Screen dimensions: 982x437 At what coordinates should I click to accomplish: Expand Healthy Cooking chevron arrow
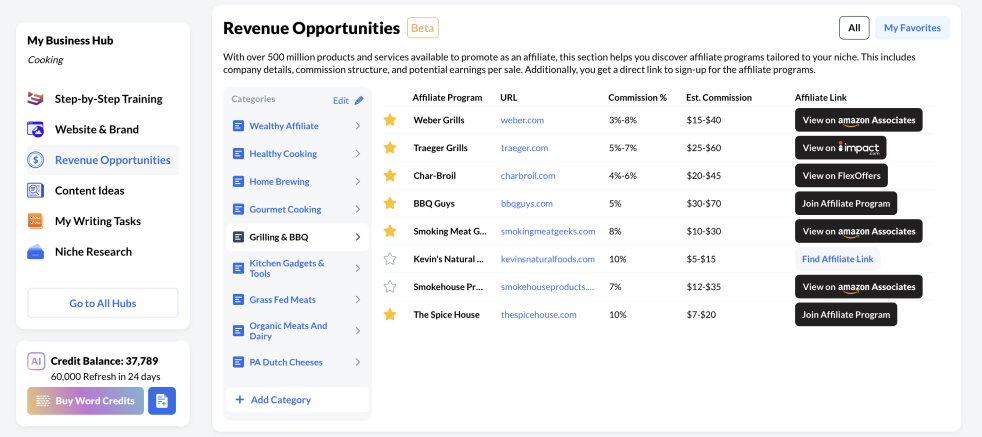[358, 153]
